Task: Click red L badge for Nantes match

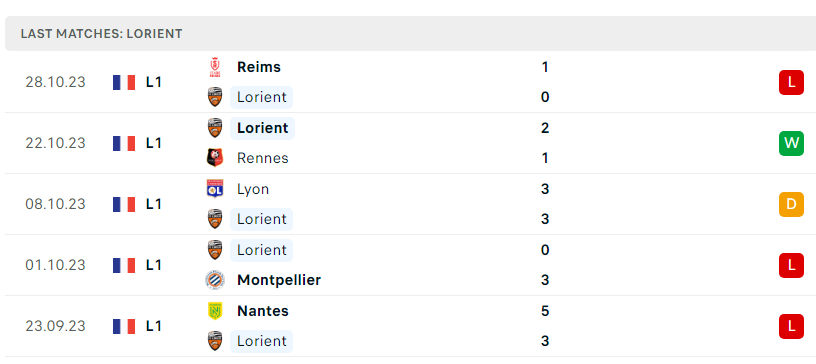Action: click(x=791, y=327)
